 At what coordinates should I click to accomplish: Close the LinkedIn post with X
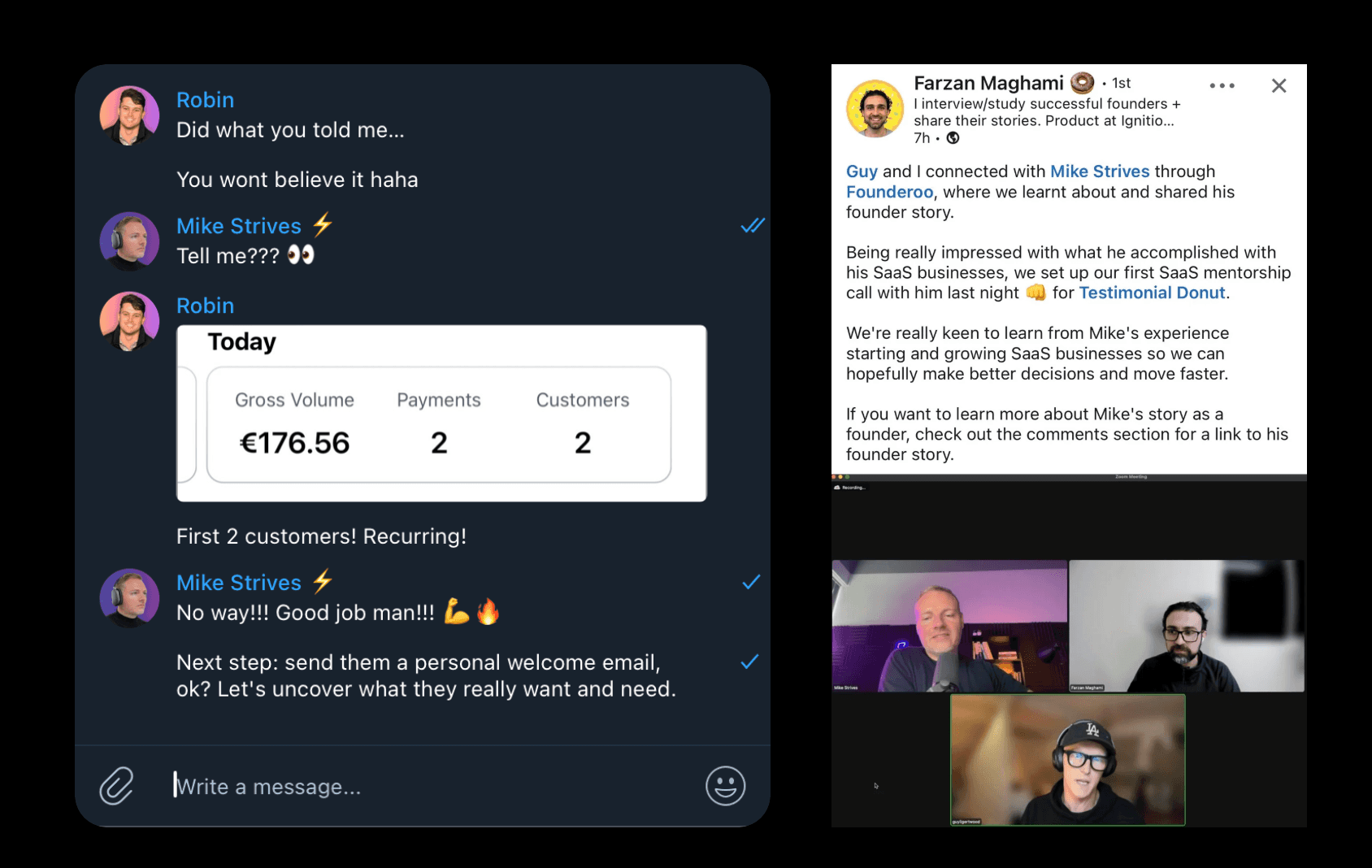pyautogui.click(x=1279, y=85)
